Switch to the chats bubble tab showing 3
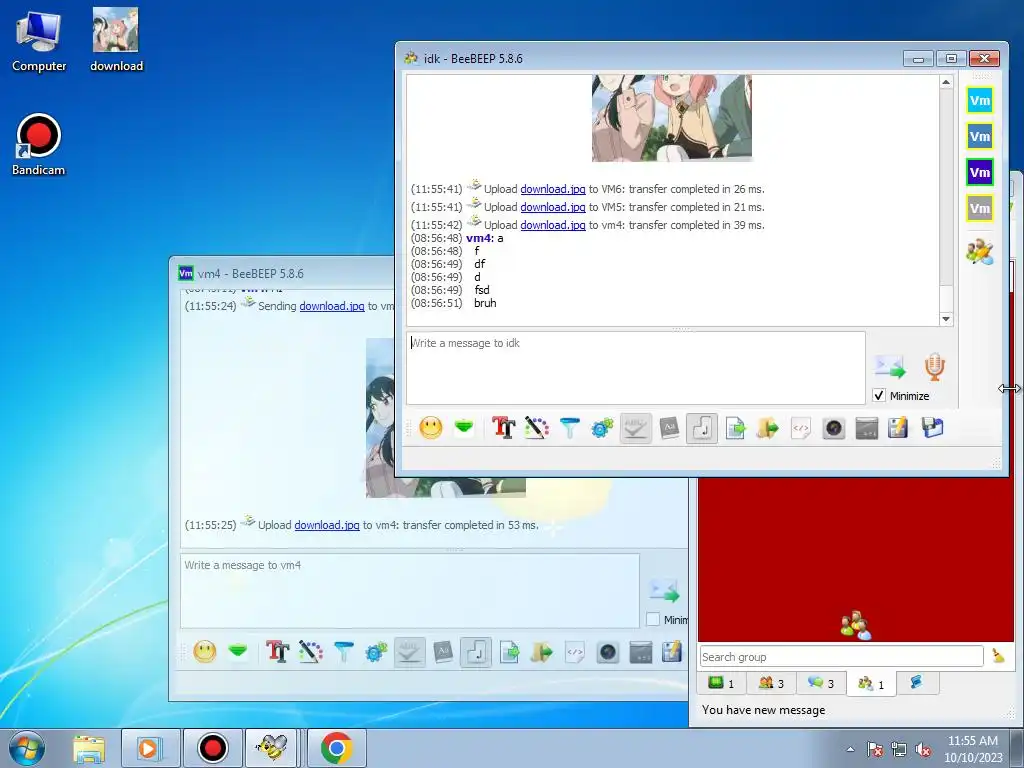1024x768 pixels. point(821,683)
